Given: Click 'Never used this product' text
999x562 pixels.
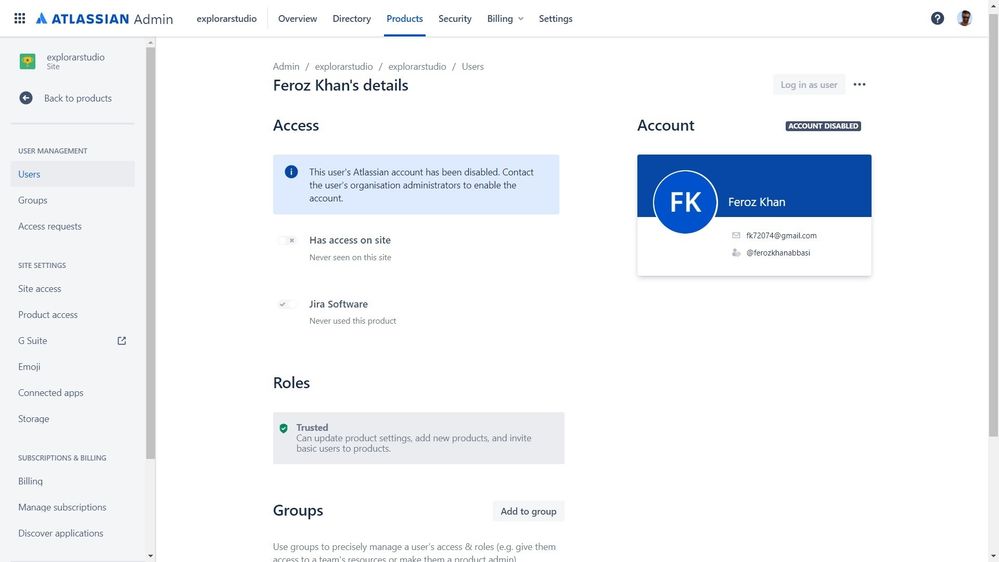Looking at the screenshot, I should click(x=352, y=321).
